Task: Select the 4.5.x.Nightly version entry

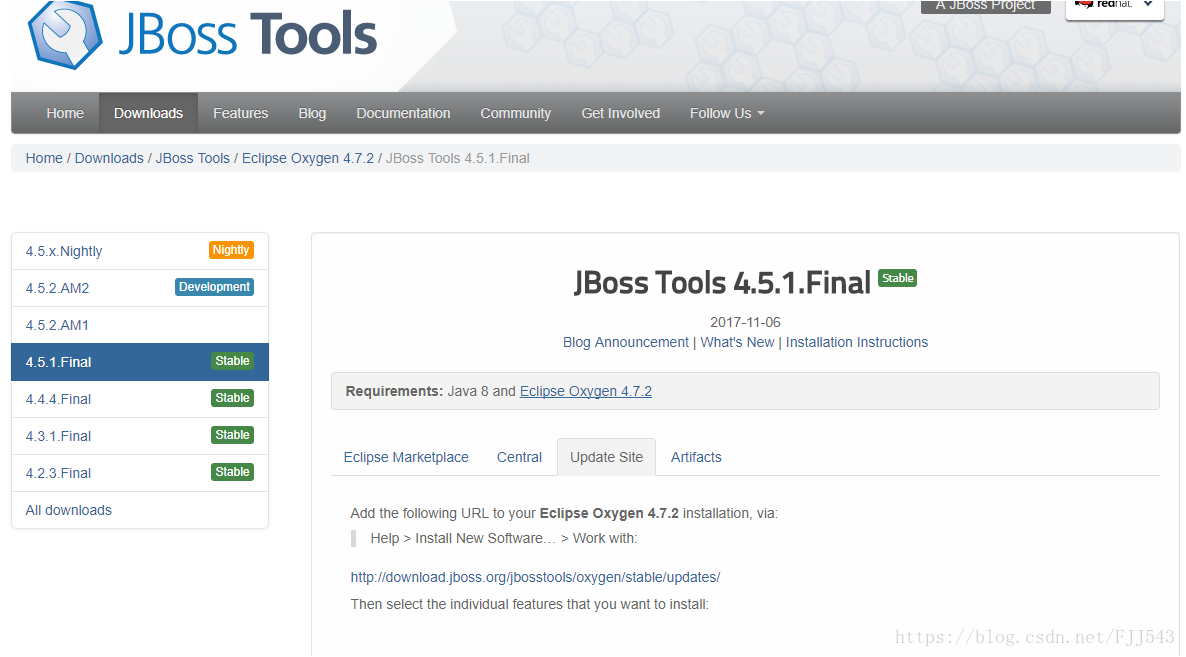Action: 140,251
